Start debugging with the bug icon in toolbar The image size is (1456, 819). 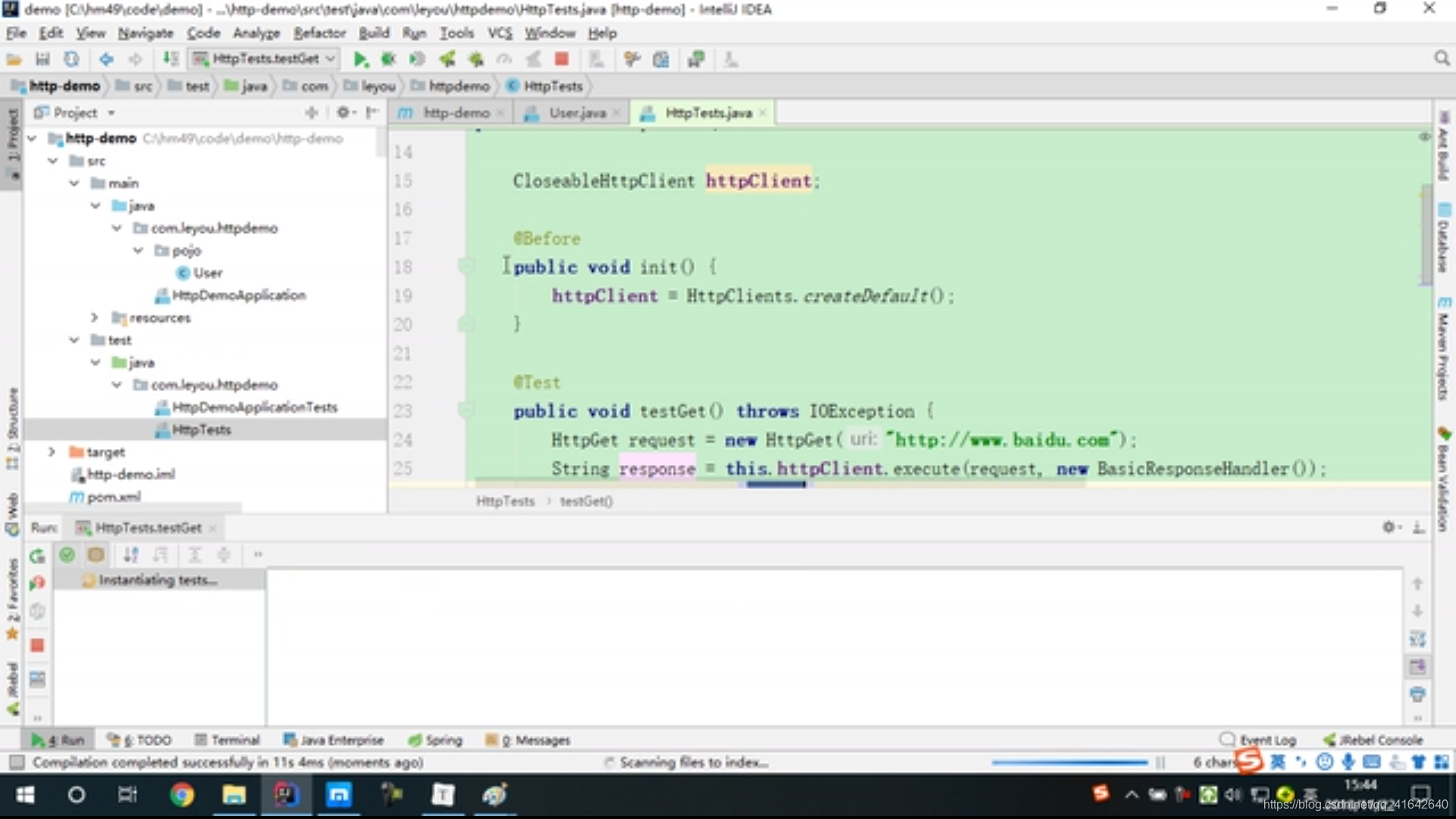pyautogui.click(x=388, y=59)
